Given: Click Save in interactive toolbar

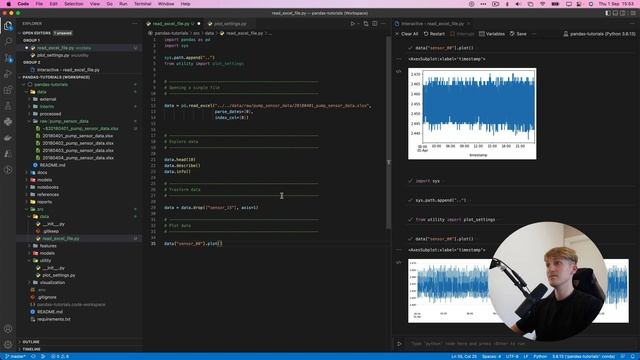Looking at the screenshot, I should tap(518, 34).
